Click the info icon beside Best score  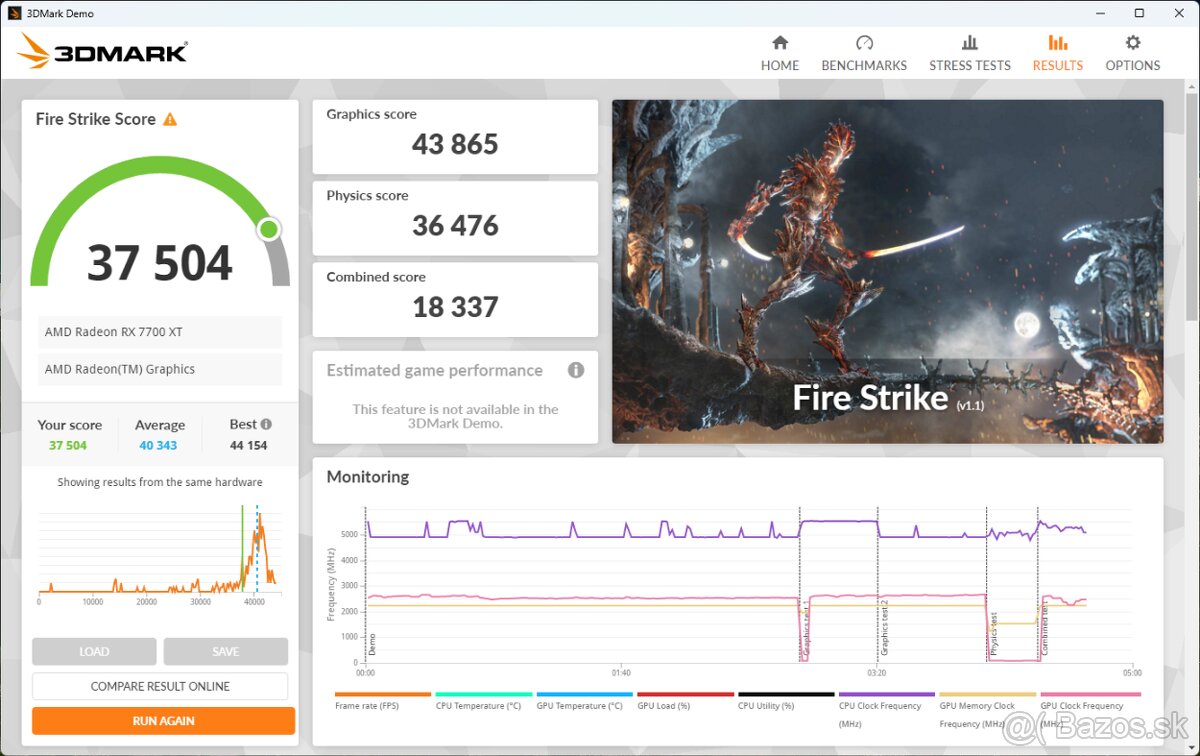point(266,424)
